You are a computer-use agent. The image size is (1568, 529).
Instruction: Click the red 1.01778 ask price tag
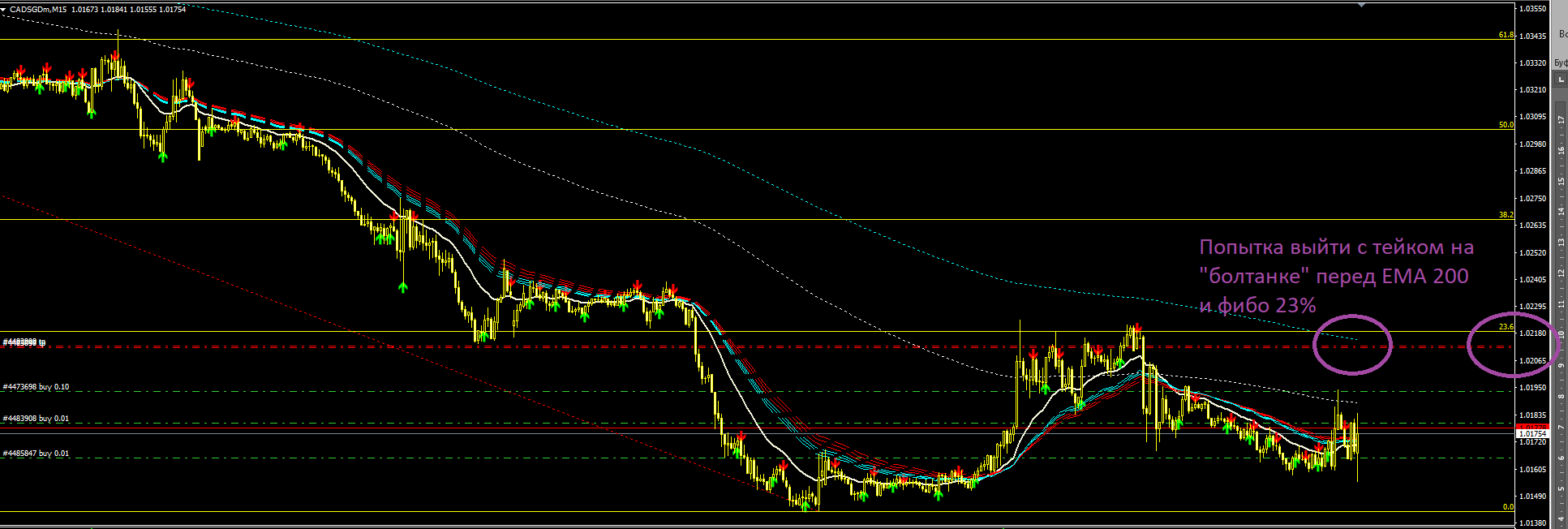point(1532,426)
